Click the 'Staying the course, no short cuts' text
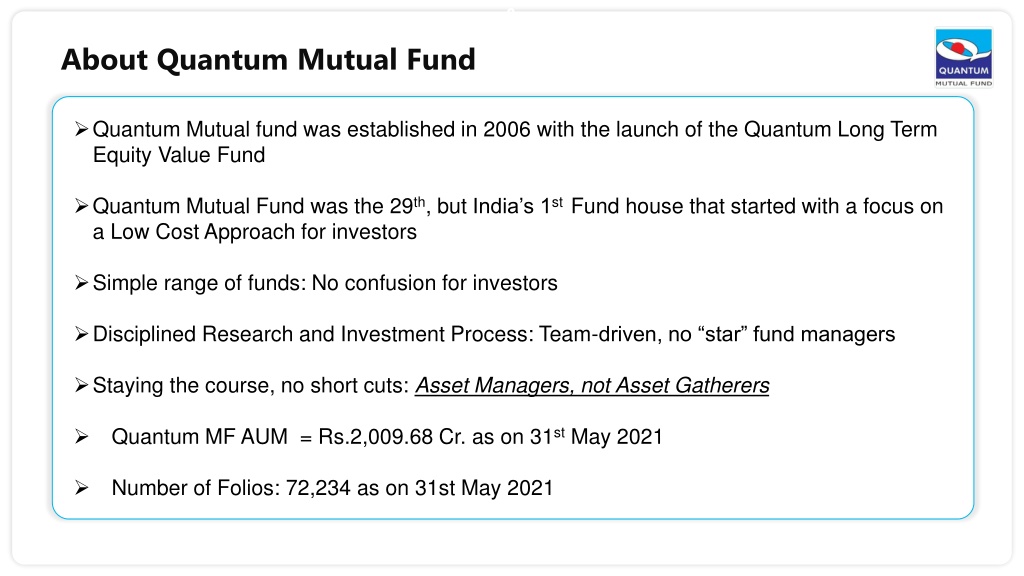Screen dimensions: 1024x576 [x=251, y=385]
